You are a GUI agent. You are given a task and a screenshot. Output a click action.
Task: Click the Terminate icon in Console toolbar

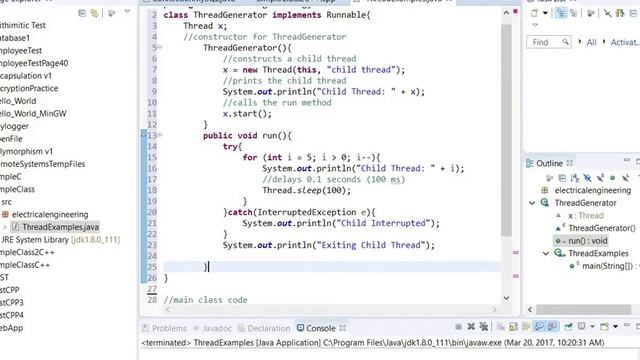[458, 327]
